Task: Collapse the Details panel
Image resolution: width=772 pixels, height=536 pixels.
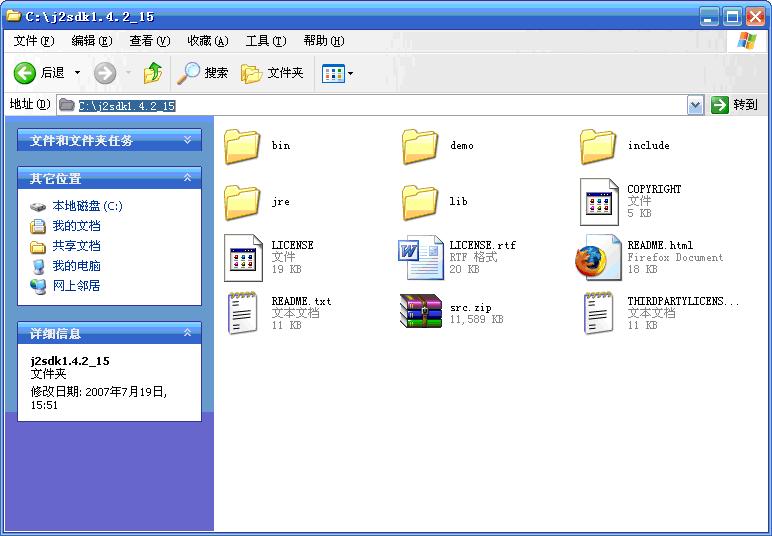Action: coord(188,333)
